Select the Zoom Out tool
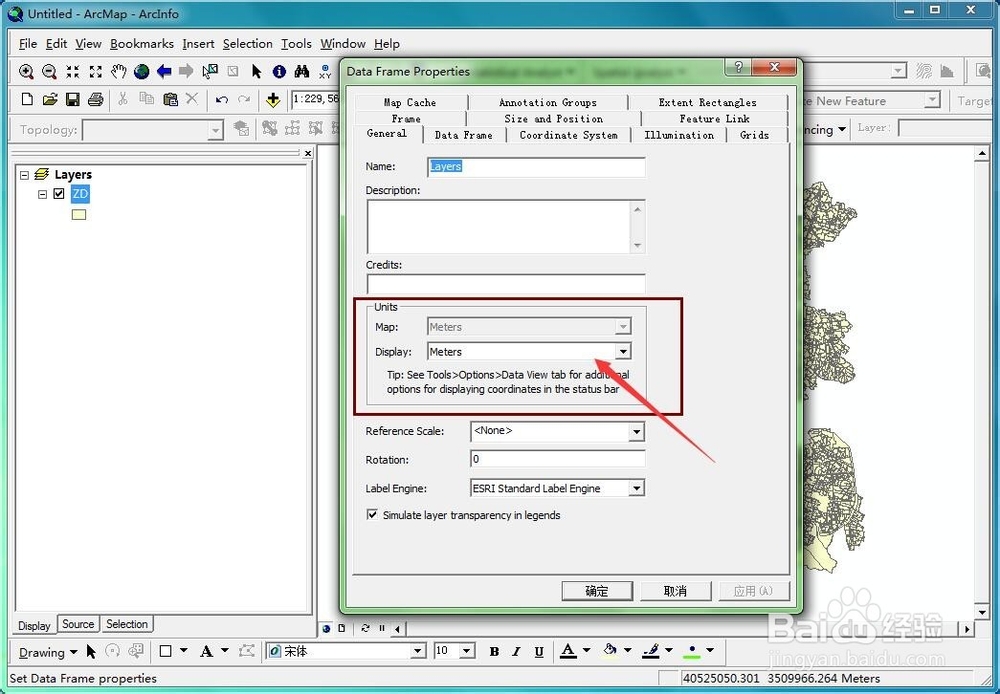This screenshot has width=1000, height=694. tap(49, 71)
